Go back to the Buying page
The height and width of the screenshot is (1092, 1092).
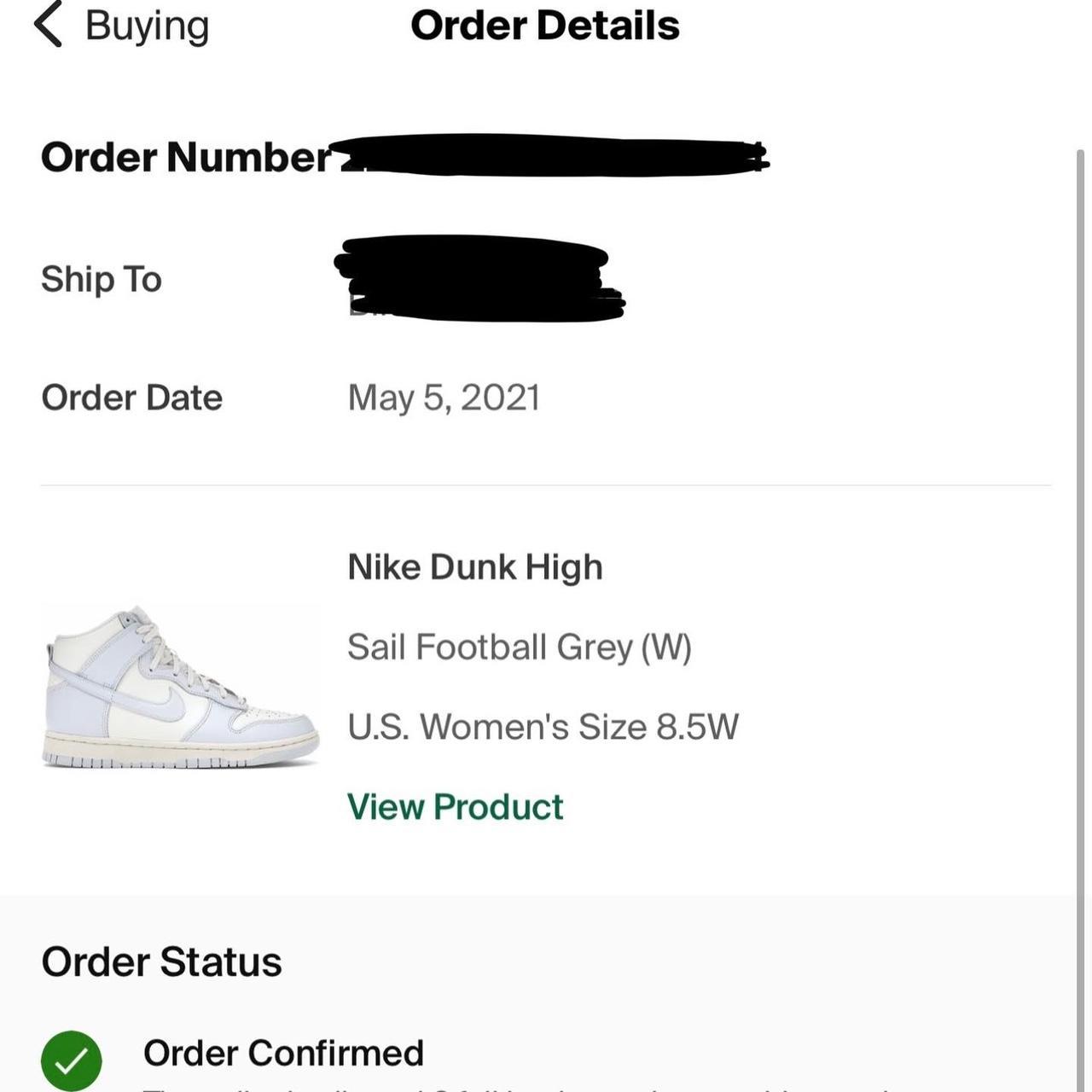pyautogui.click(x=147, y=25)
